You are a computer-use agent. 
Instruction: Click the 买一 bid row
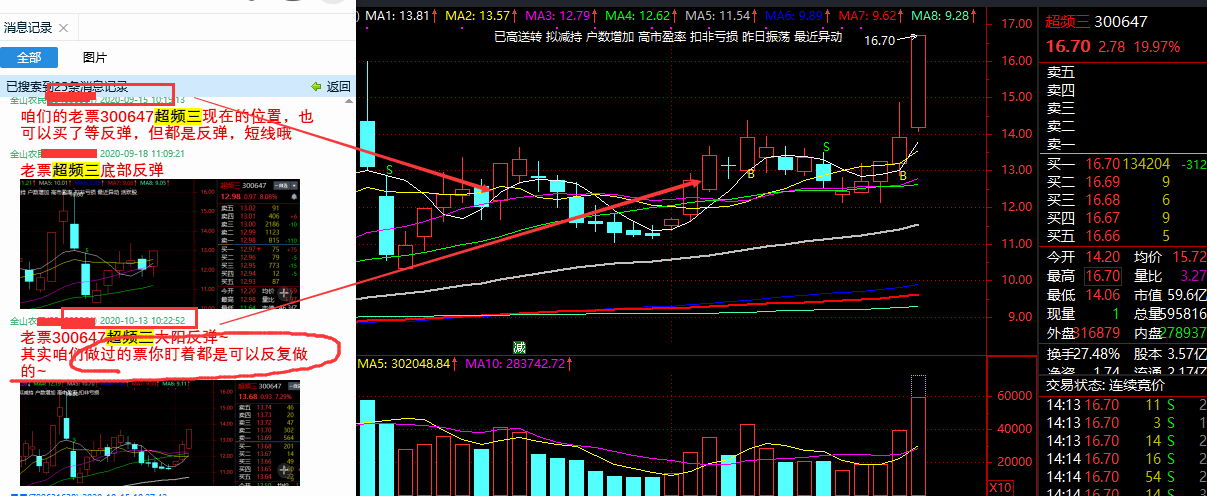(x=1125, y=163)
